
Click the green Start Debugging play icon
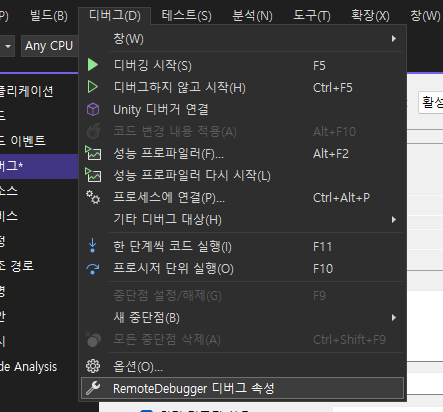point(93,65)
